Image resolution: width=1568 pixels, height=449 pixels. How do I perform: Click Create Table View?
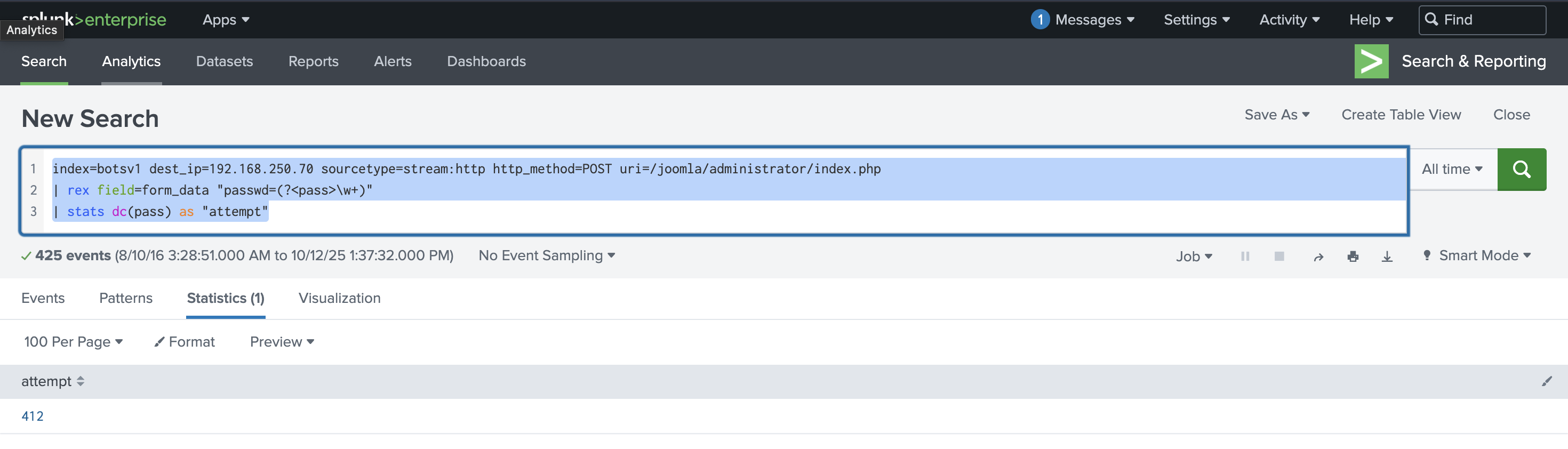(x=1401, y=115)
